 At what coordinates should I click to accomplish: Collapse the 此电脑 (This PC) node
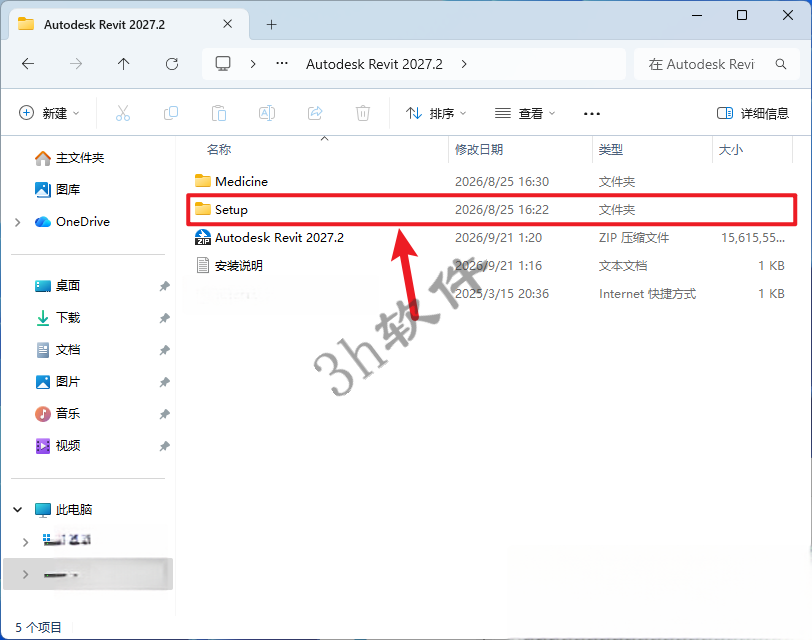point(18,510)
